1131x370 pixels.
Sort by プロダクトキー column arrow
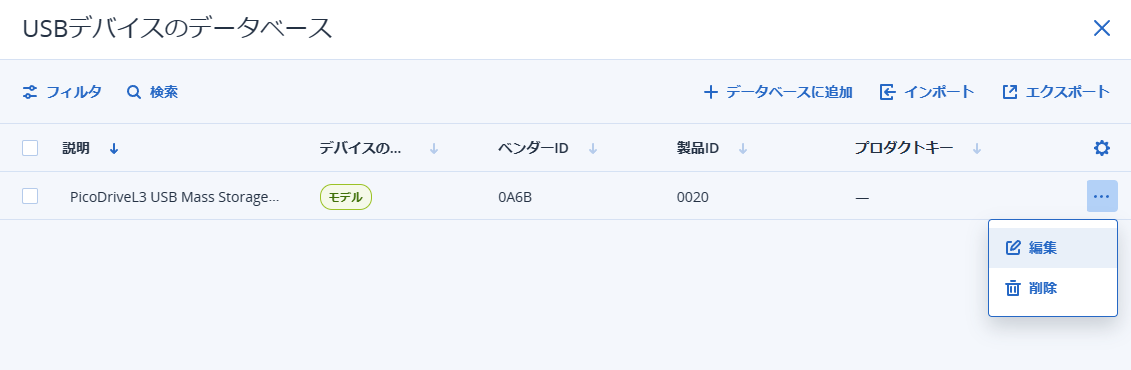point(977,149)
